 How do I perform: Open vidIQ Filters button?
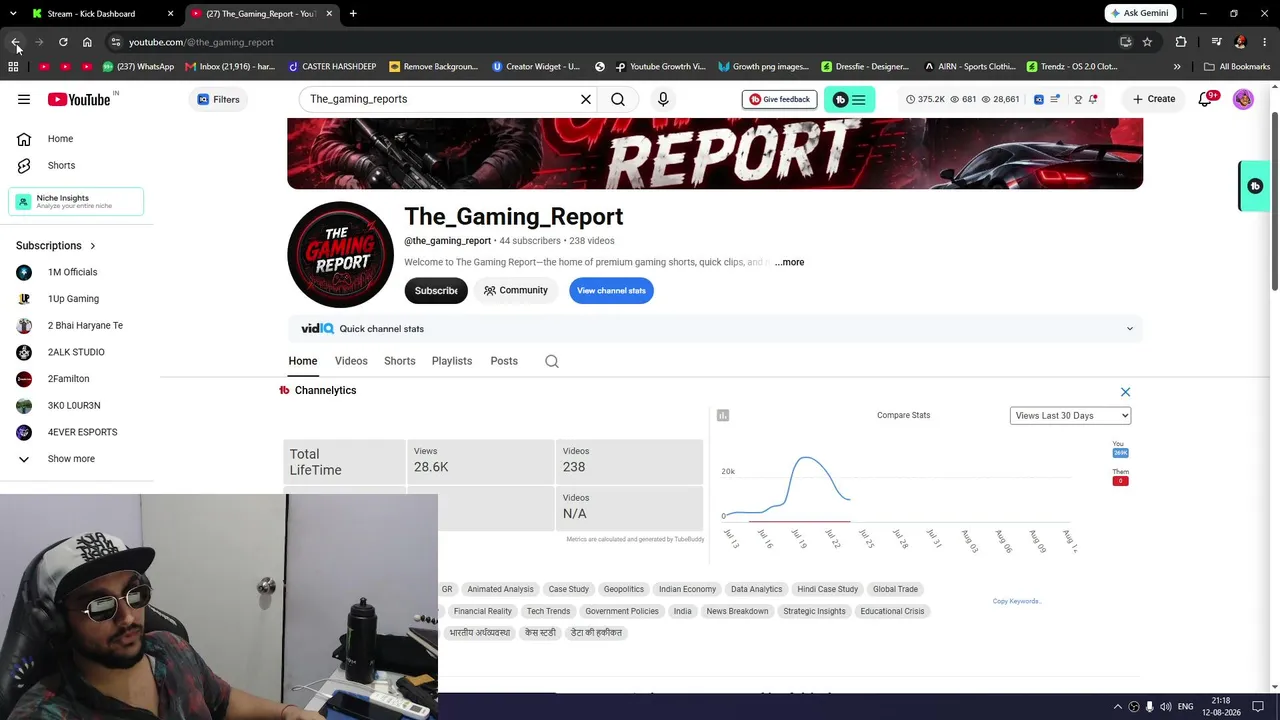click(219, 99)
